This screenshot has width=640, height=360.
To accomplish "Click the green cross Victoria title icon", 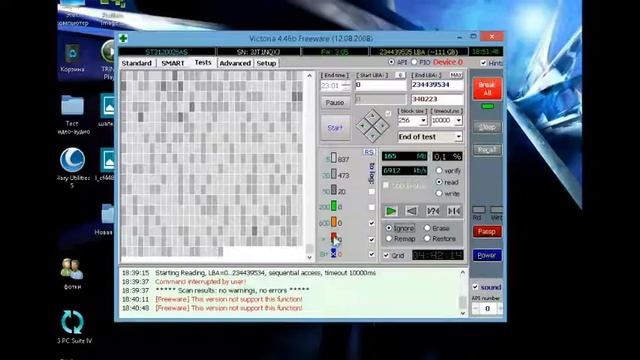I will tap(123, 38).
